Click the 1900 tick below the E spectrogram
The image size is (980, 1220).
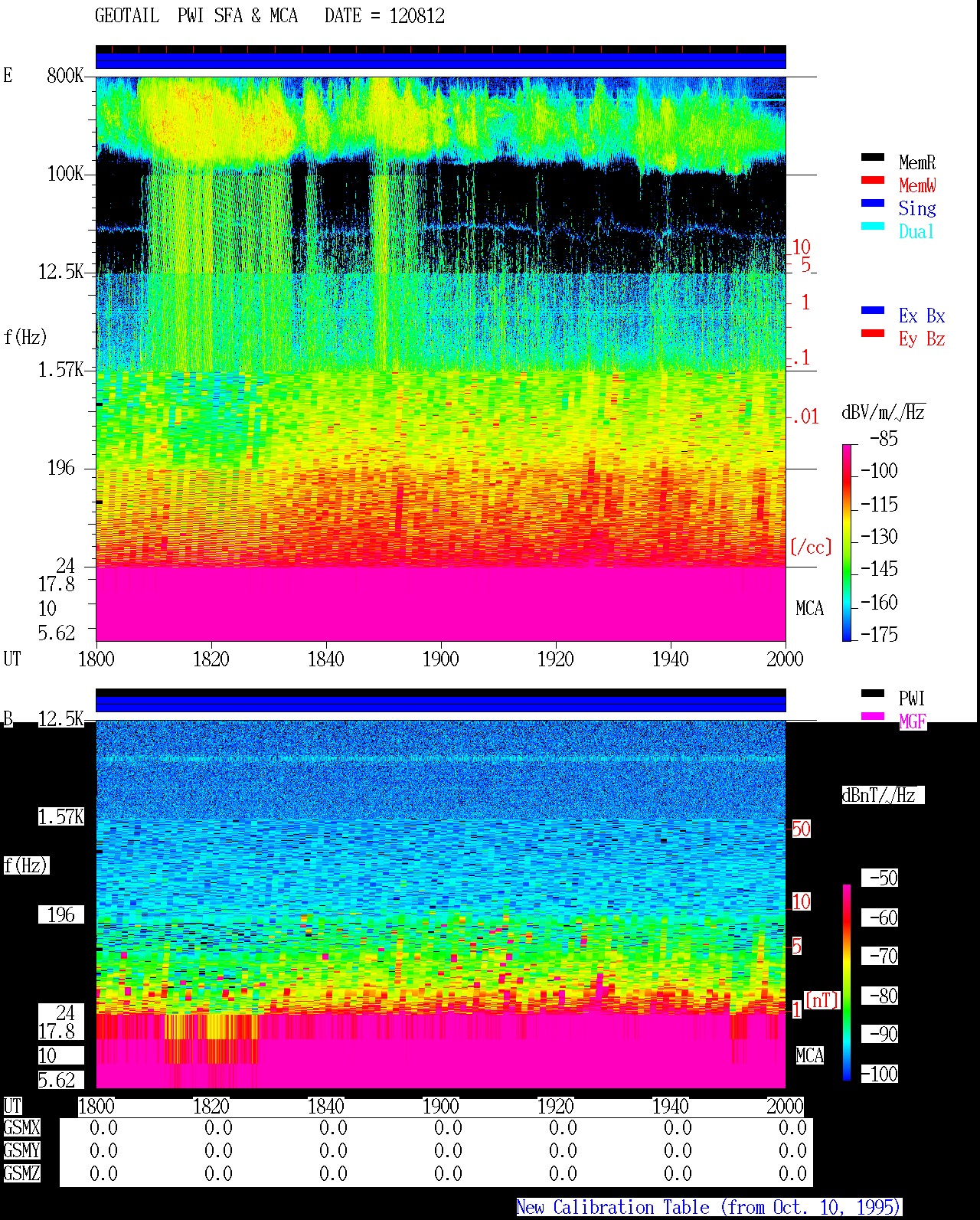(440, 659)
